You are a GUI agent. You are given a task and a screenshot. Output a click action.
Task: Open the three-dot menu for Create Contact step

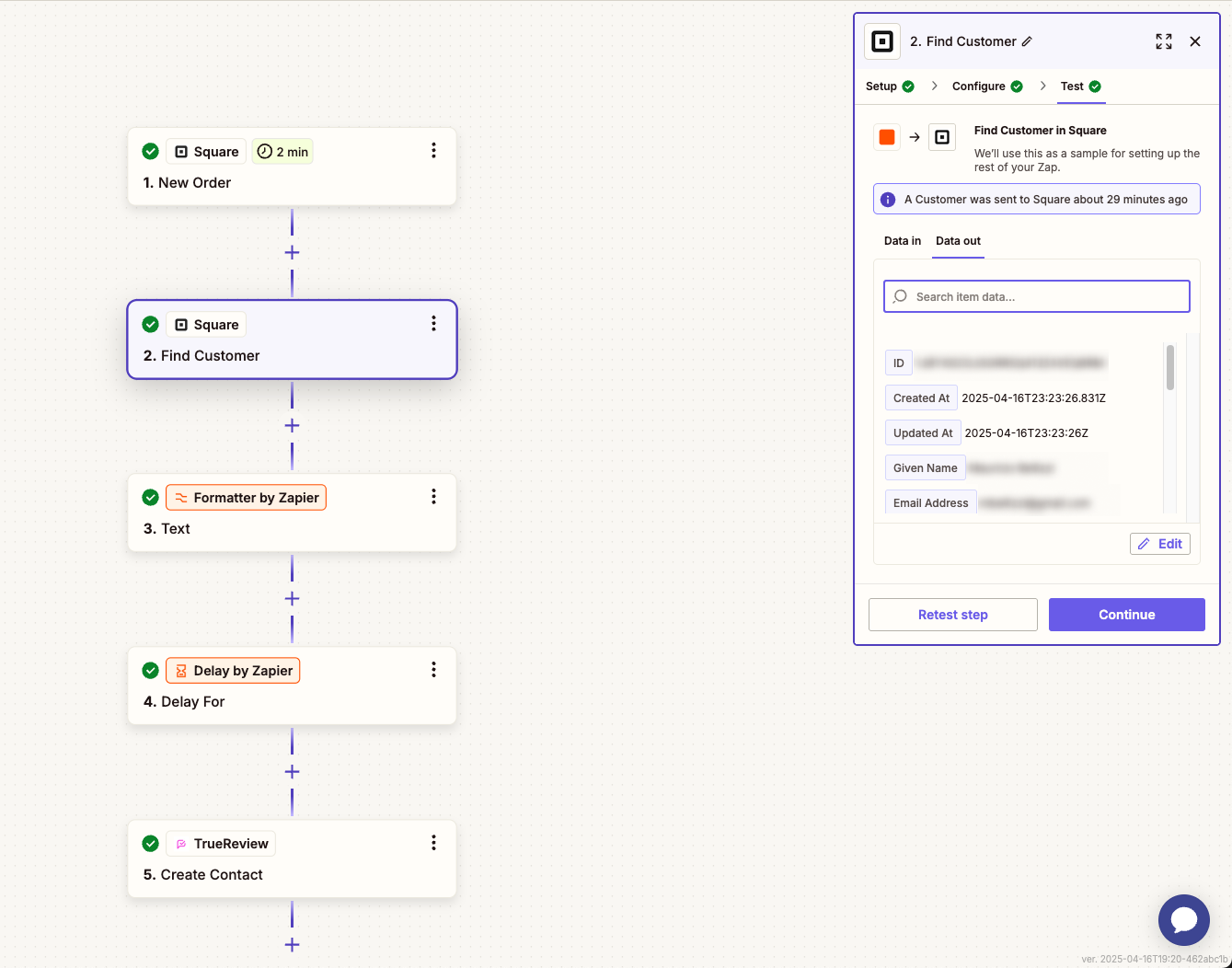click(x=433, y=843)
